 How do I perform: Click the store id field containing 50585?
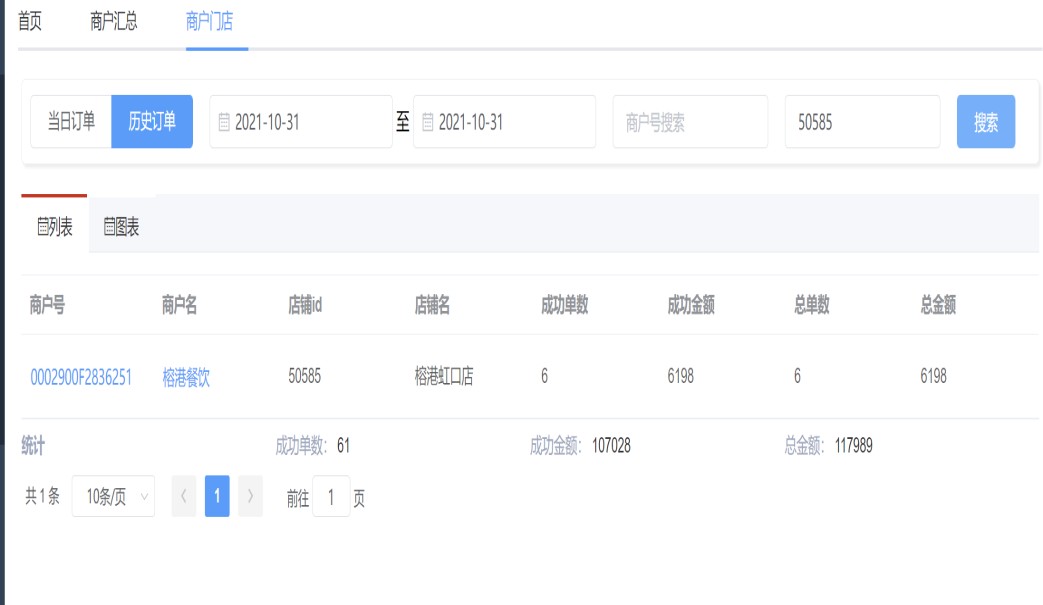862,122
